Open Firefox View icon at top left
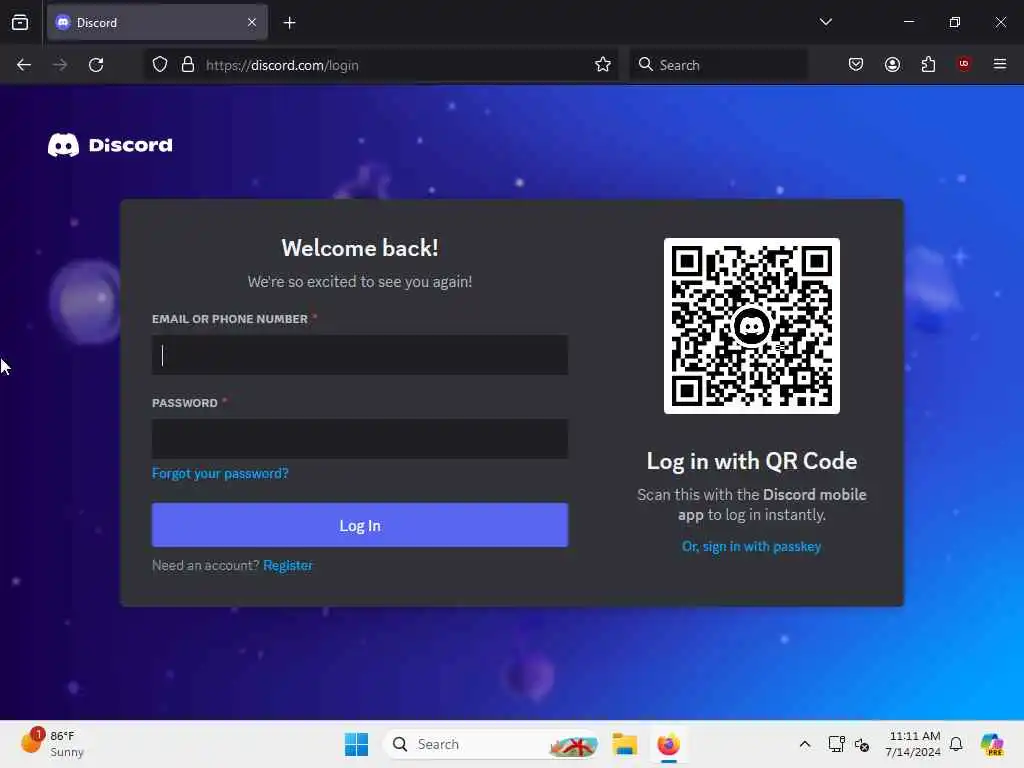Image resolution: width=1024 pixels, height=768 pixels. [20, 23]
